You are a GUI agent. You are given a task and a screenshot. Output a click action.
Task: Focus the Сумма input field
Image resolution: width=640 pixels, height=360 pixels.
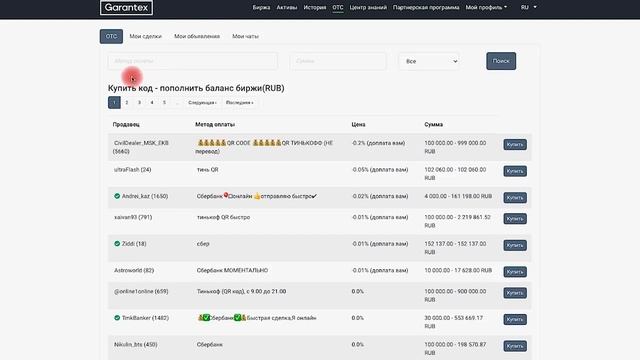(338, 61)
